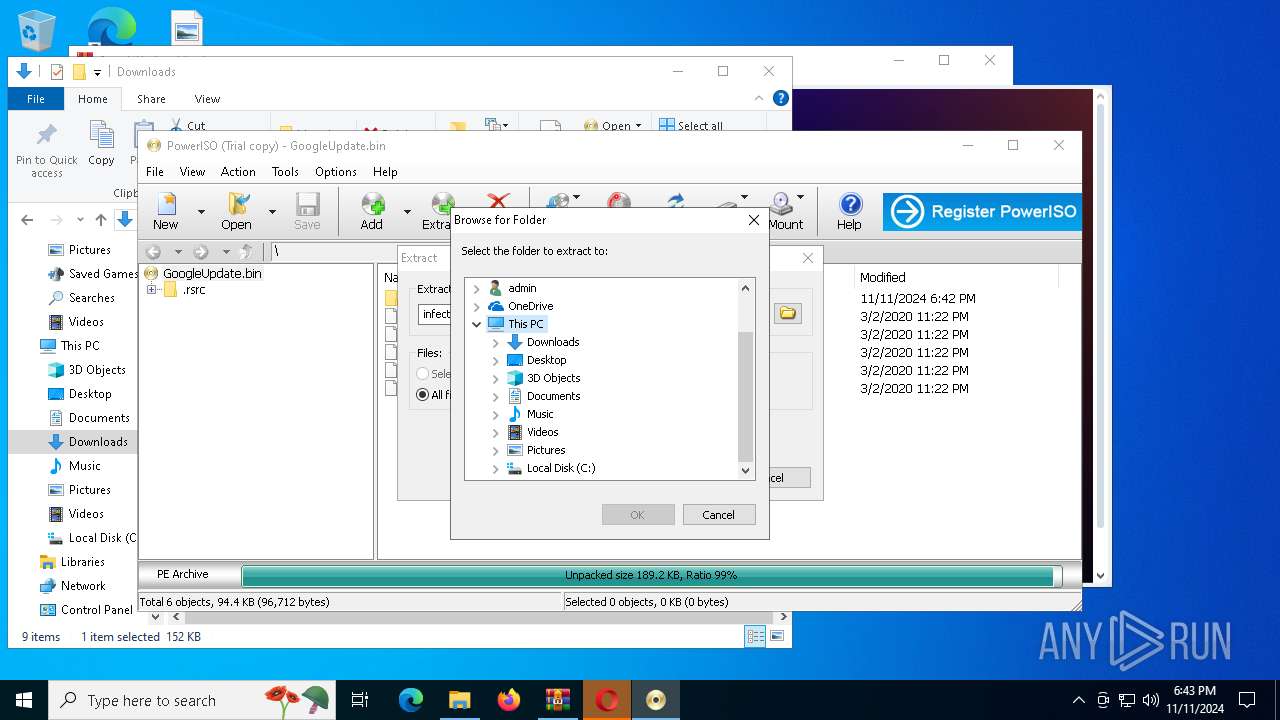The image size is (1280, 720).
Task: Close the Browse for Folder dialog
Action: tap(754, 220)
